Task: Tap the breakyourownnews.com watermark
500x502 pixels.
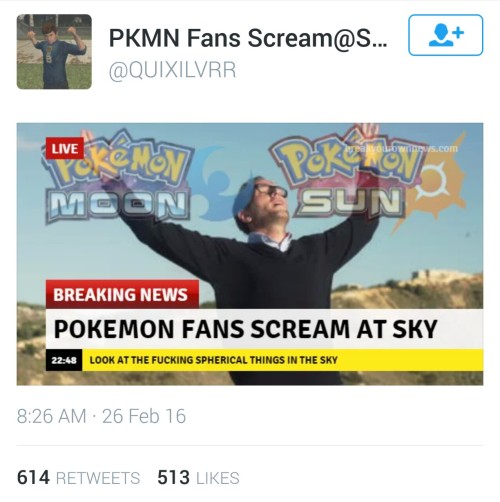Action: (402, 148)
